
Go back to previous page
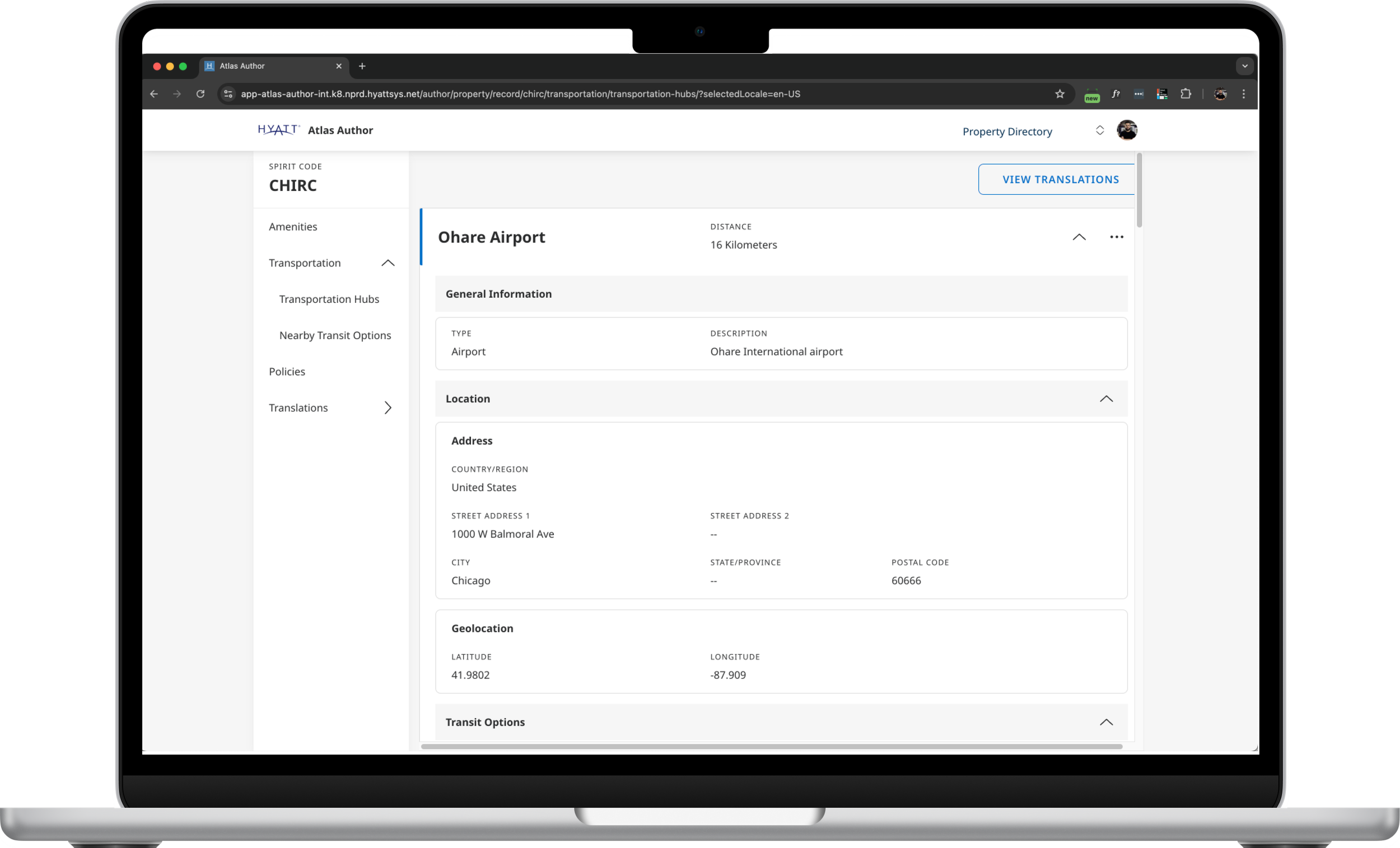click(154, 94)
